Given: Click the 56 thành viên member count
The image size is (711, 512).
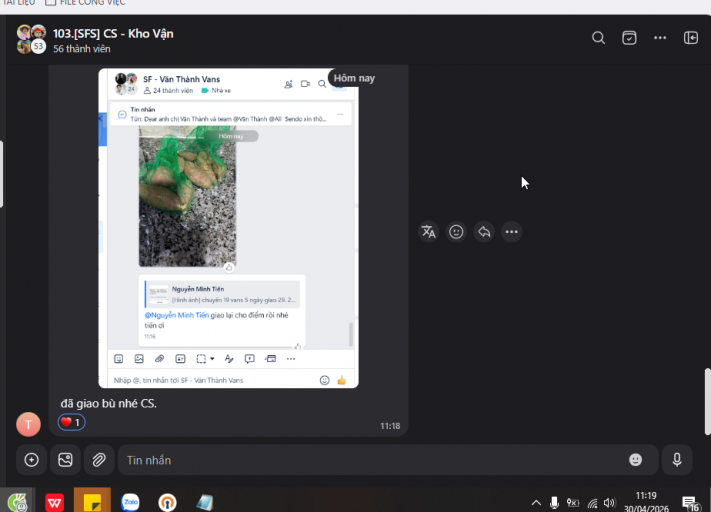Looking at the screenshot, I should click(x=82, y=49).
